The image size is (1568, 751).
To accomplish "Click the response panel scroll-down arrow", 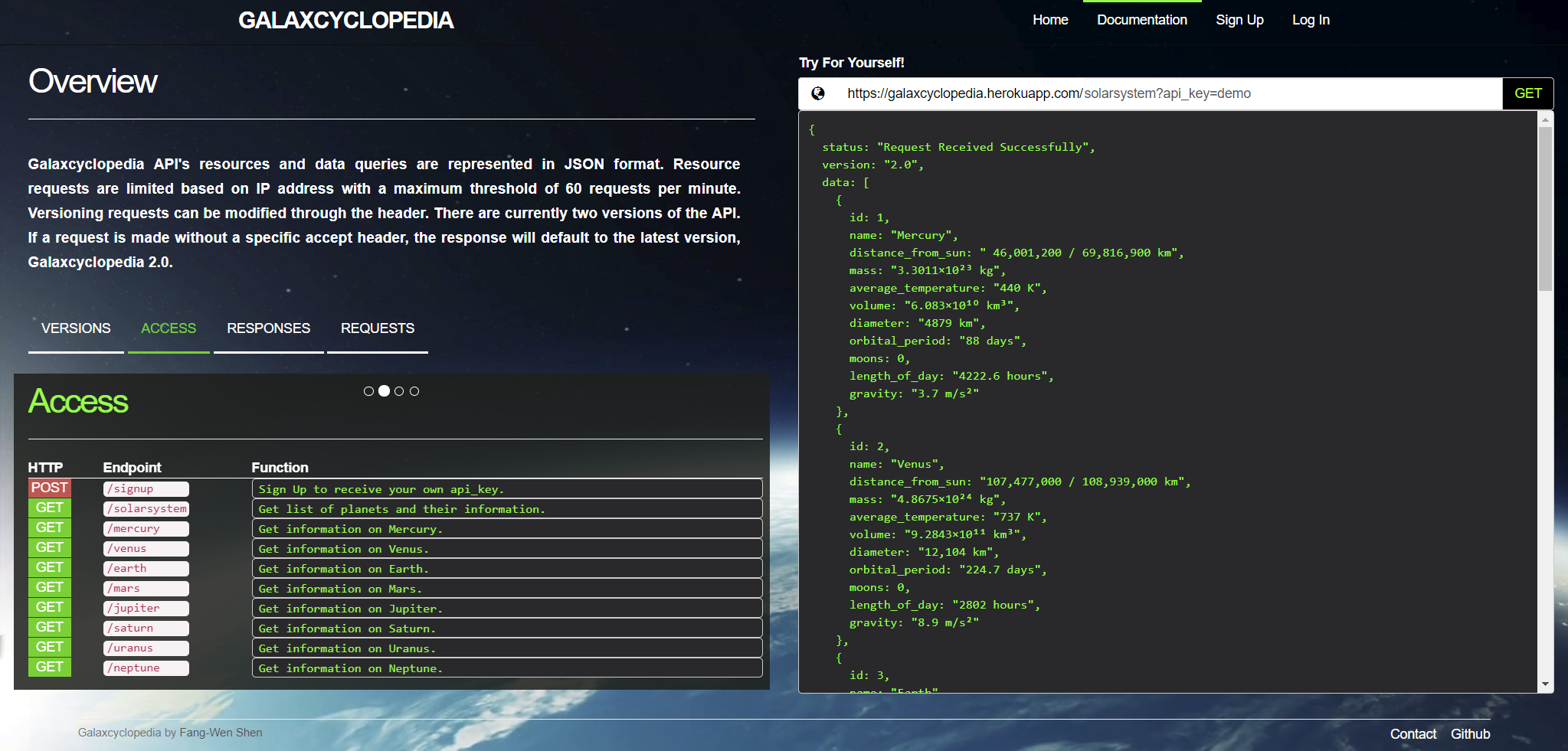I will [1546, 684].
